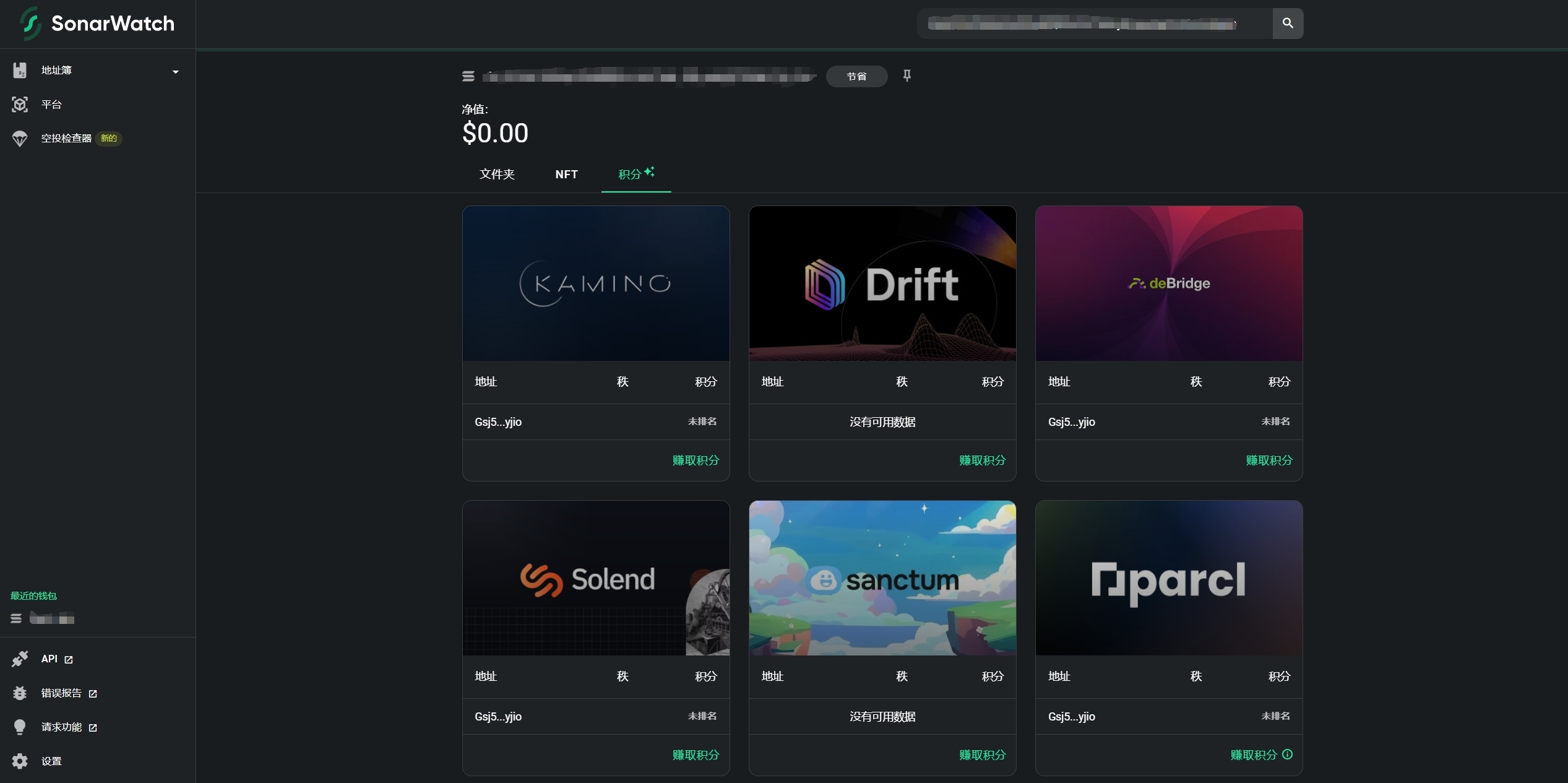Switch to the NFT tab

tap(566, 174)
